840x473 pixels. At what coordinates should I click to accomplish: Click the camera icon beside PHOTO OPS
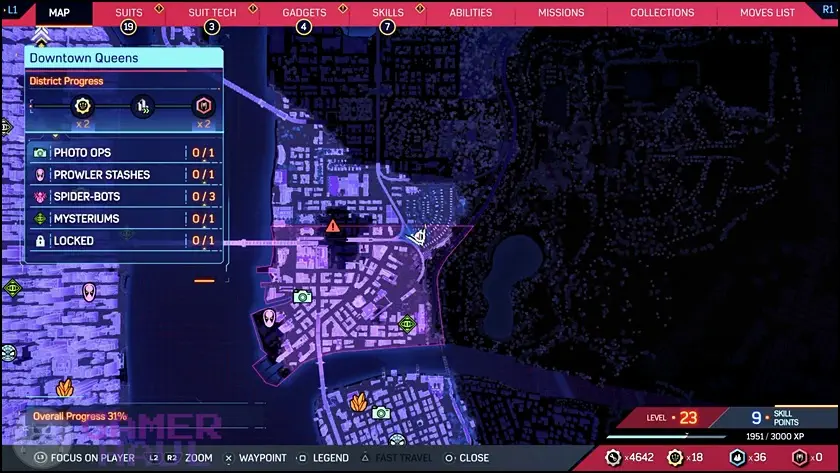[40, 153]
